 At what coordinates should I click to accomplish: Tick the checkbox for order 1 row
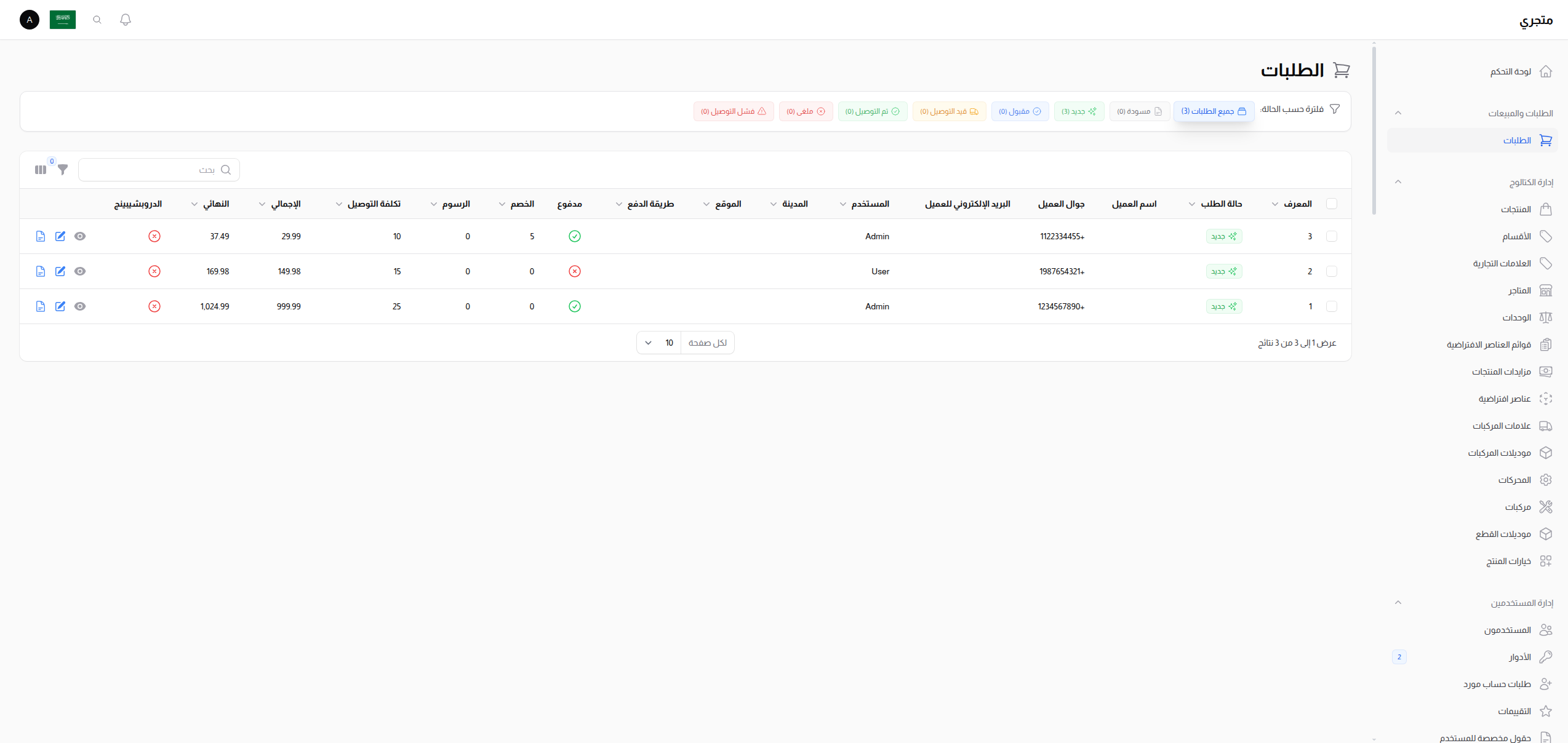click(x=1332, y=306)
